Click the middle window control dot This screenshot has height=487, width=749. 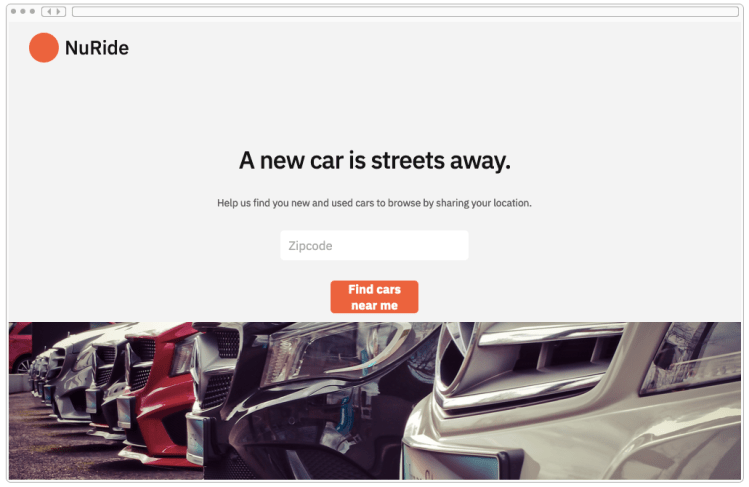point(22,11)
